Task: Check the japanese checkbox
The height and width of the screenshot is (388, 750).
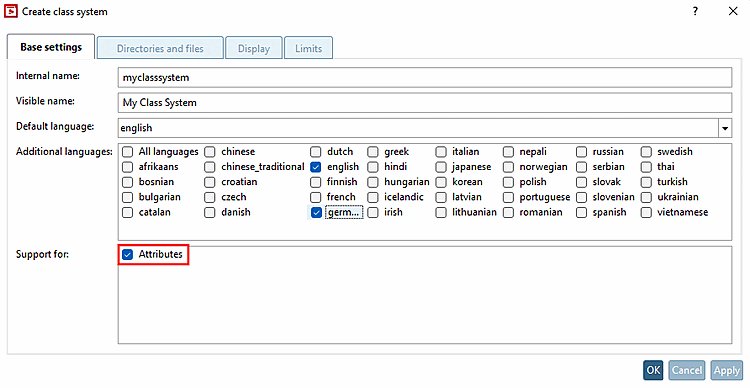Action: pos(441,167)
